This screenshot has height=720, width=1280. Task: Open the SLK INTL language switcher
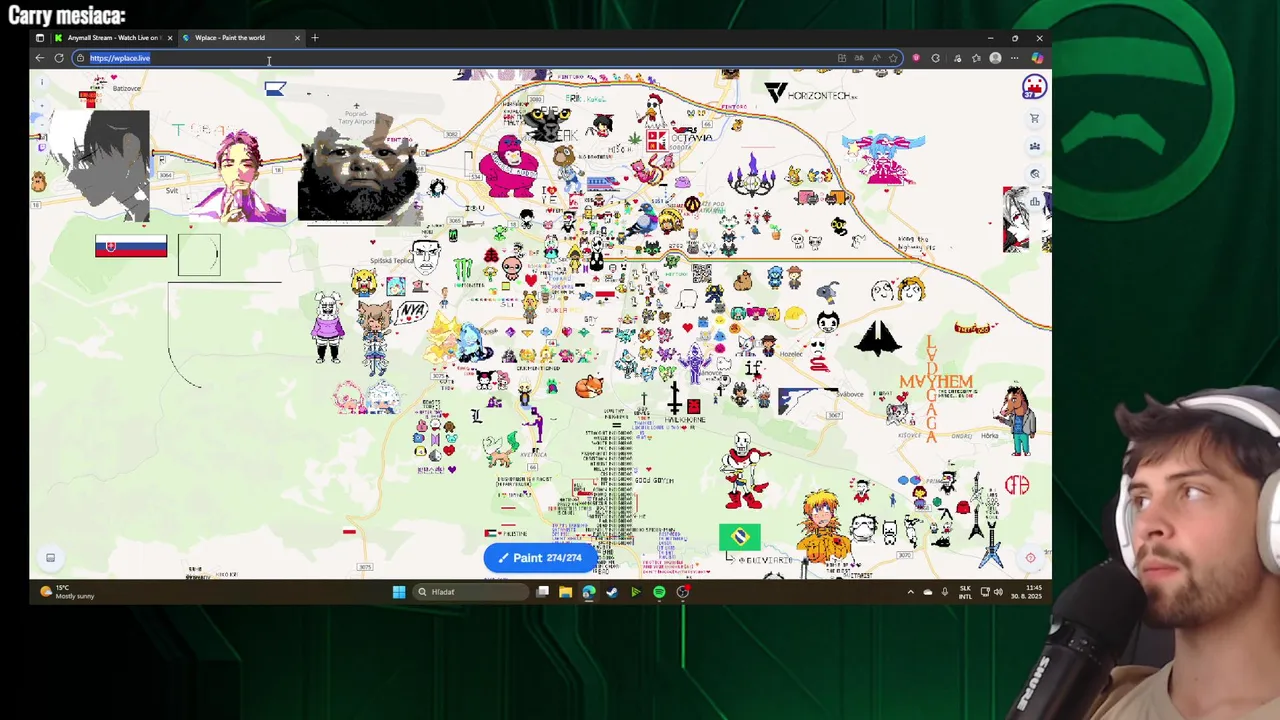coord(965,592)
